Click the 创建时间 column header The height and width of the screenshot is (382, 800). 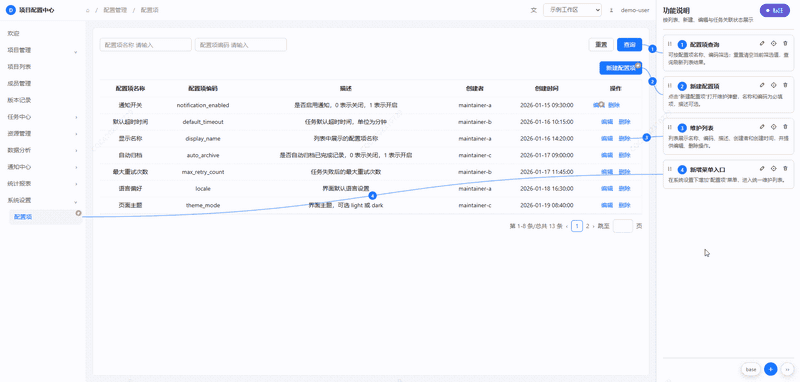pyautogui.click(x=546, y=88)
